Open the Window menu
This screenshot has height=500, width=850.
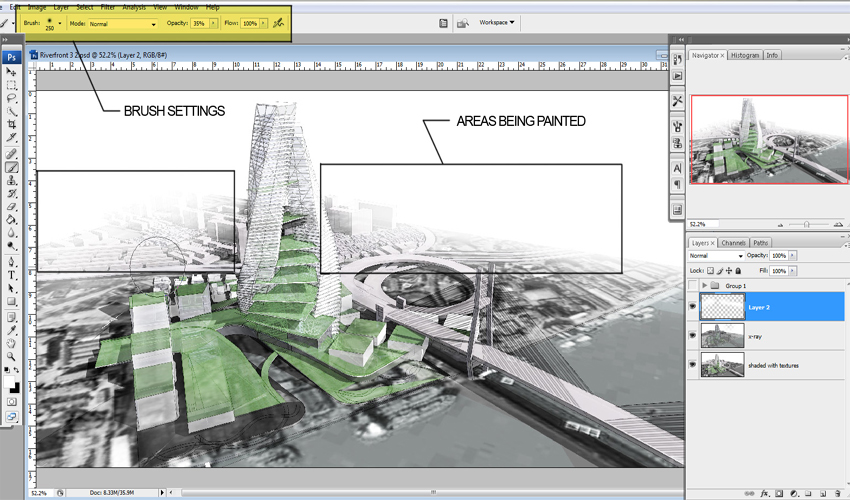coord(186,7)
